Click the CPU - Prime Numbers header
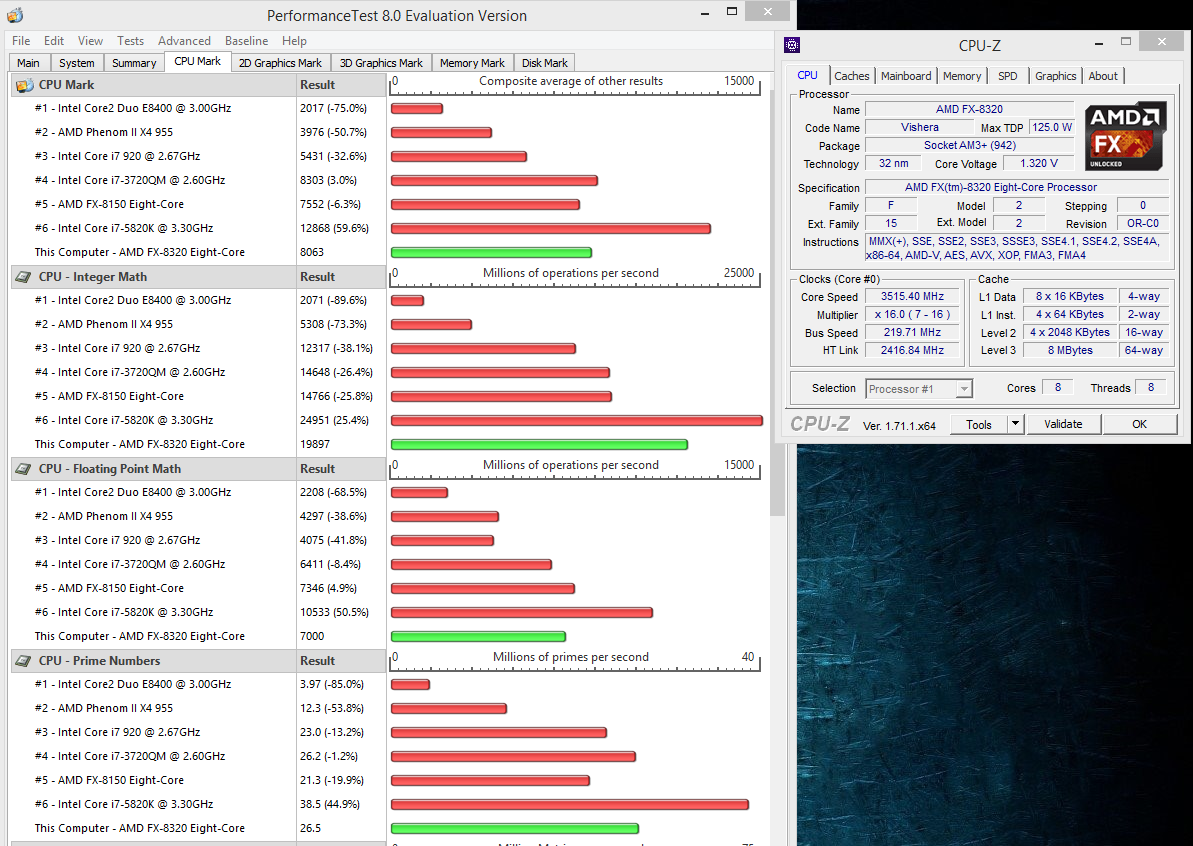 click(x=154, y=661)
